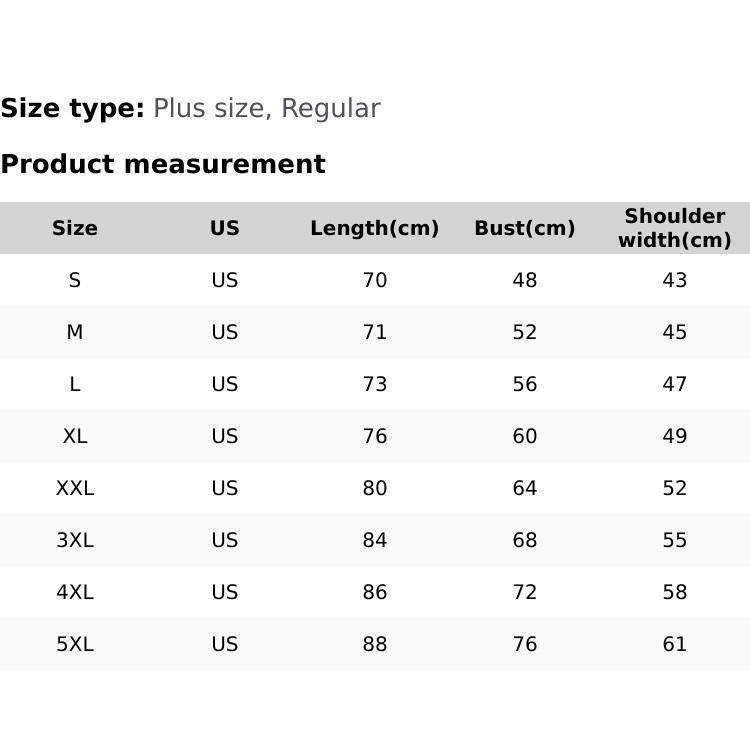
Task: Select the XL size row label
Action: coord(75,436)
